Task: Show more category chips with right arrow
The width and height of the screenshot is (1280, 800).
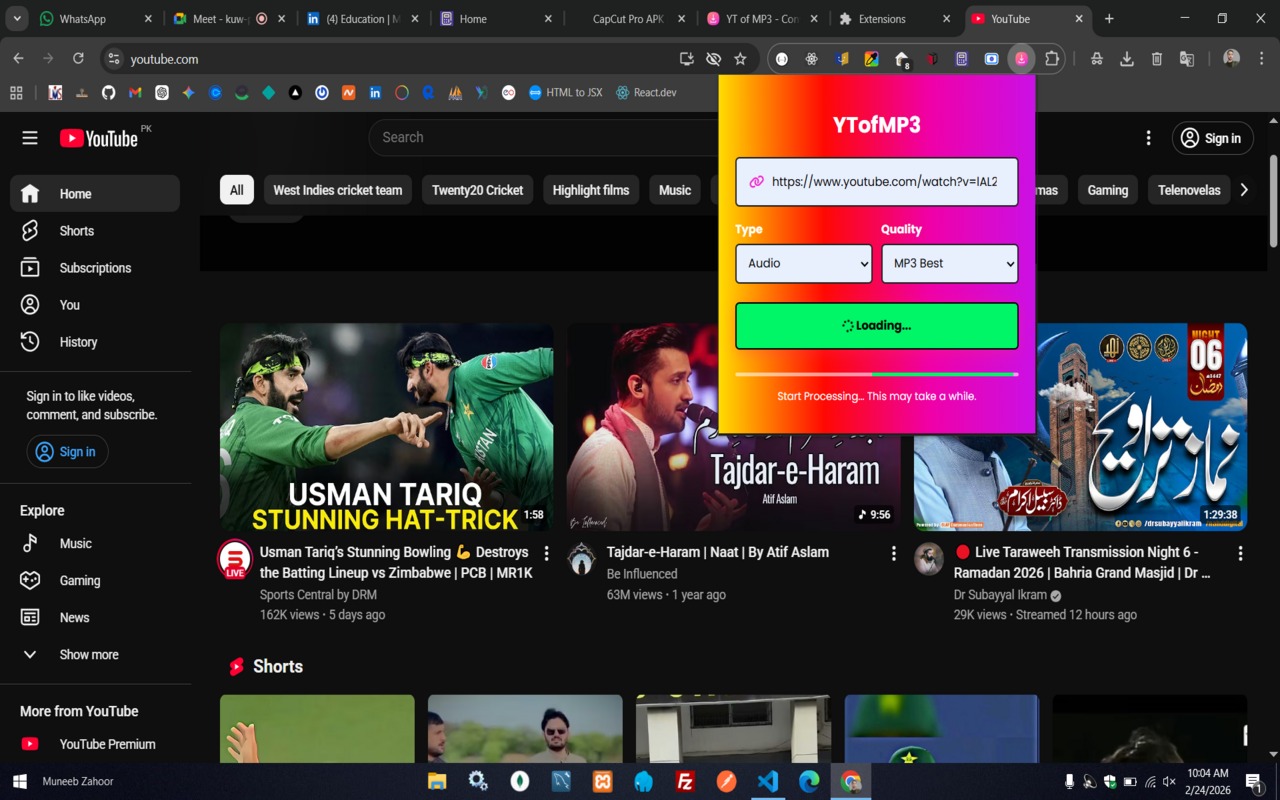Action: 1244,190
